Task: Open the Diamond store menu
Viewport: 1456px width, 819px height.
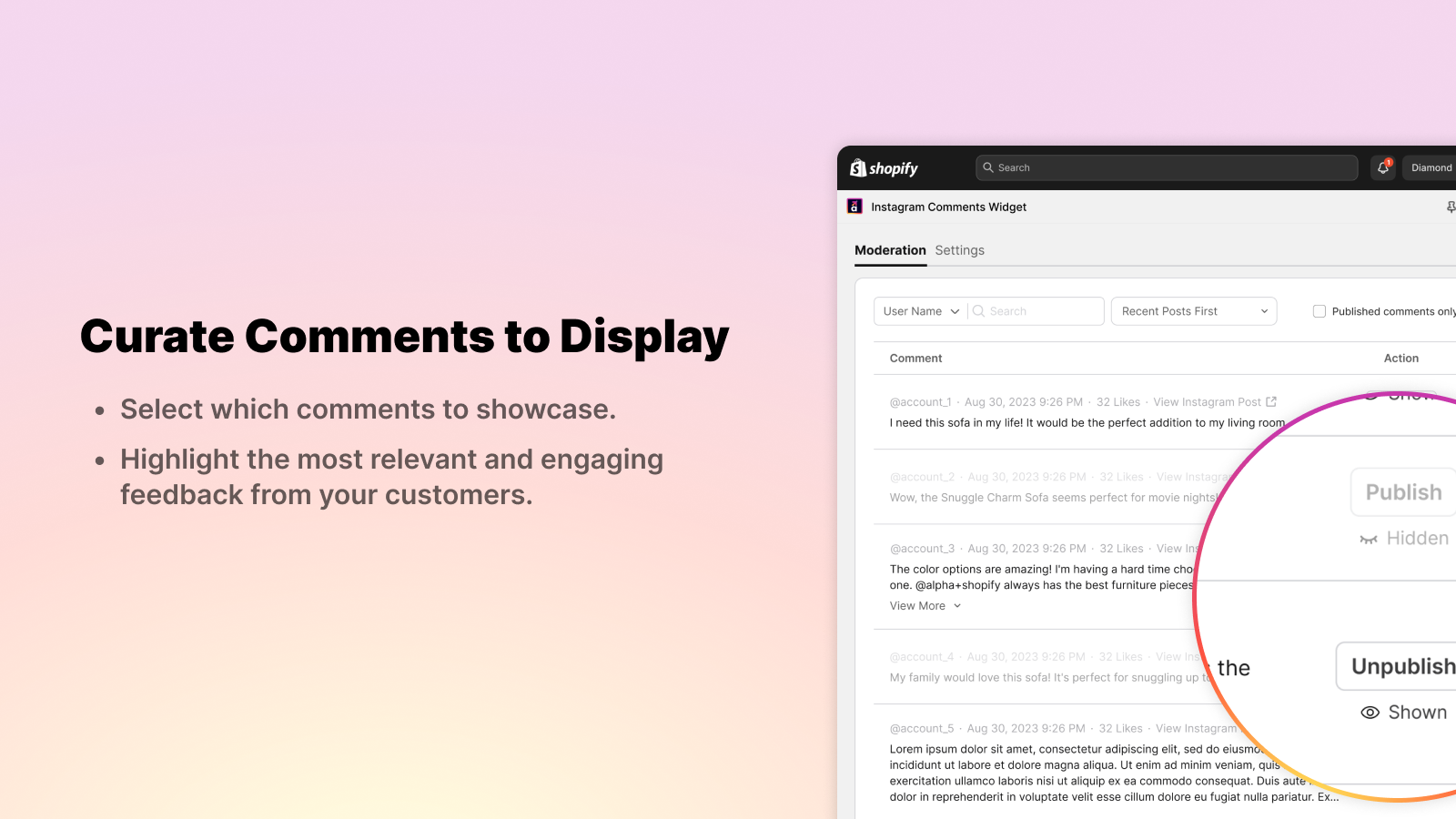Action: 1431,167
